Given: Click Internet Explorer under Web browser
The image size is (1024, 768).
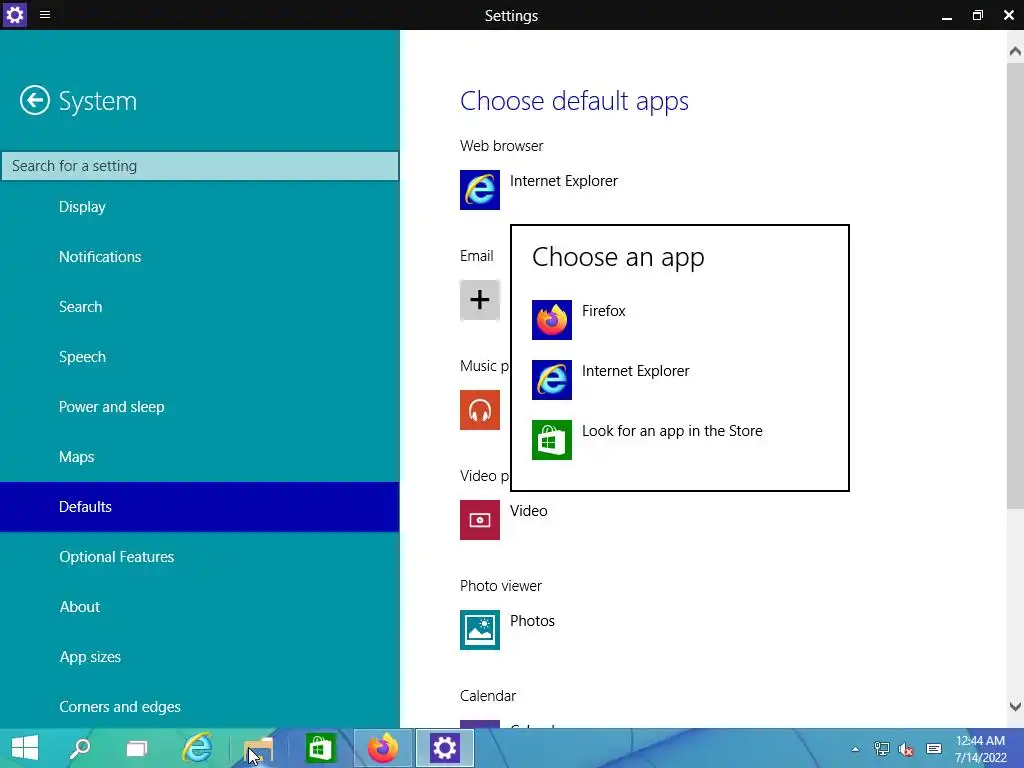Looking at the screenshot, I should point(564,181).
